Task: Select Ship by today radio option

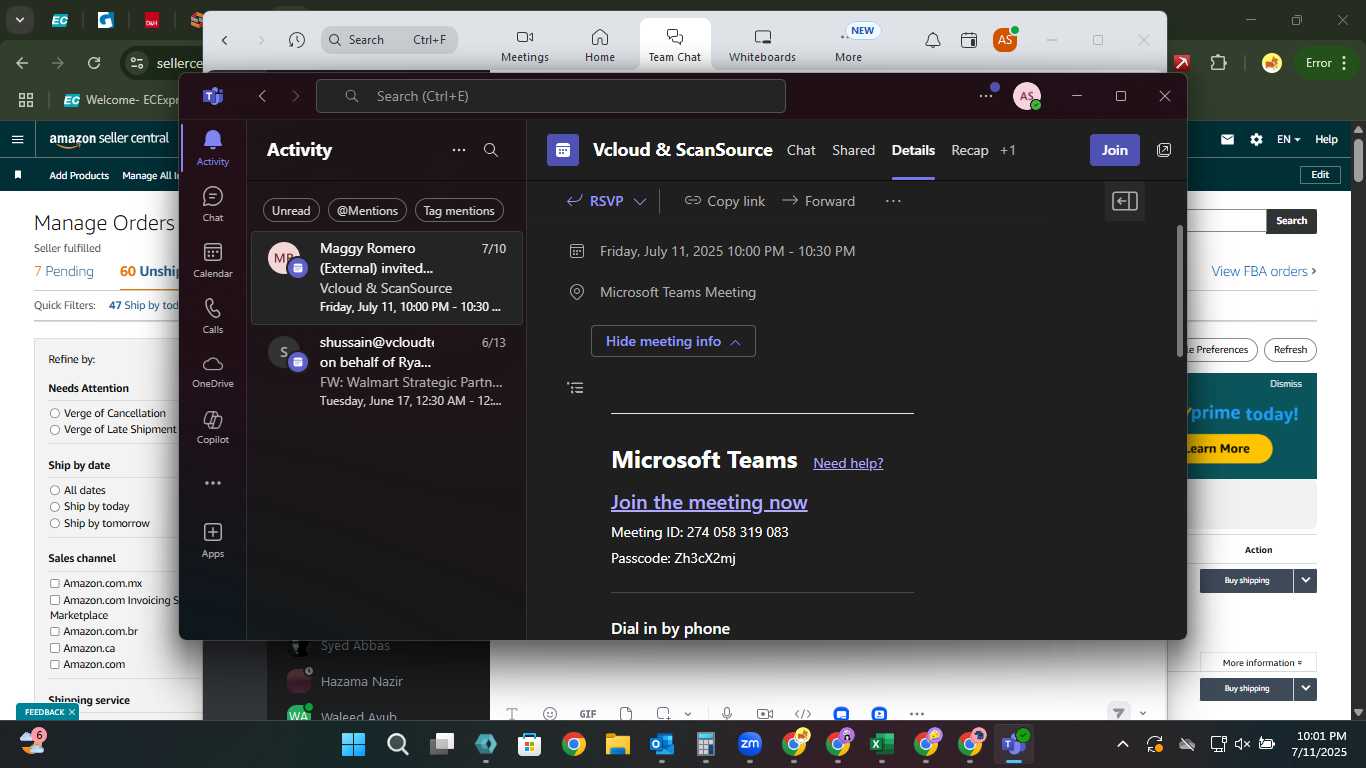Action: tap(55, 507)
